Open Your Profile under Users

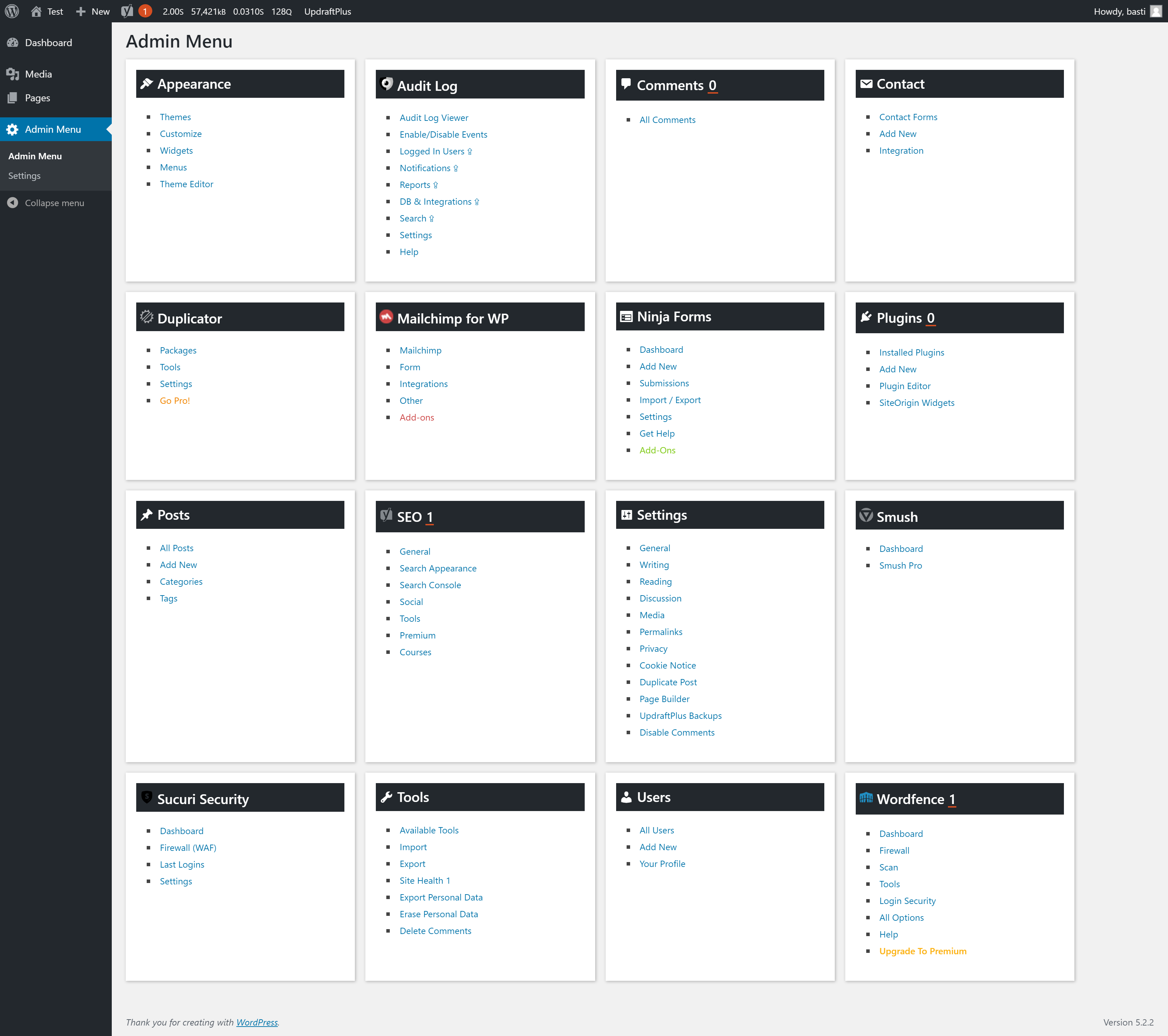[x=662, y=864]
